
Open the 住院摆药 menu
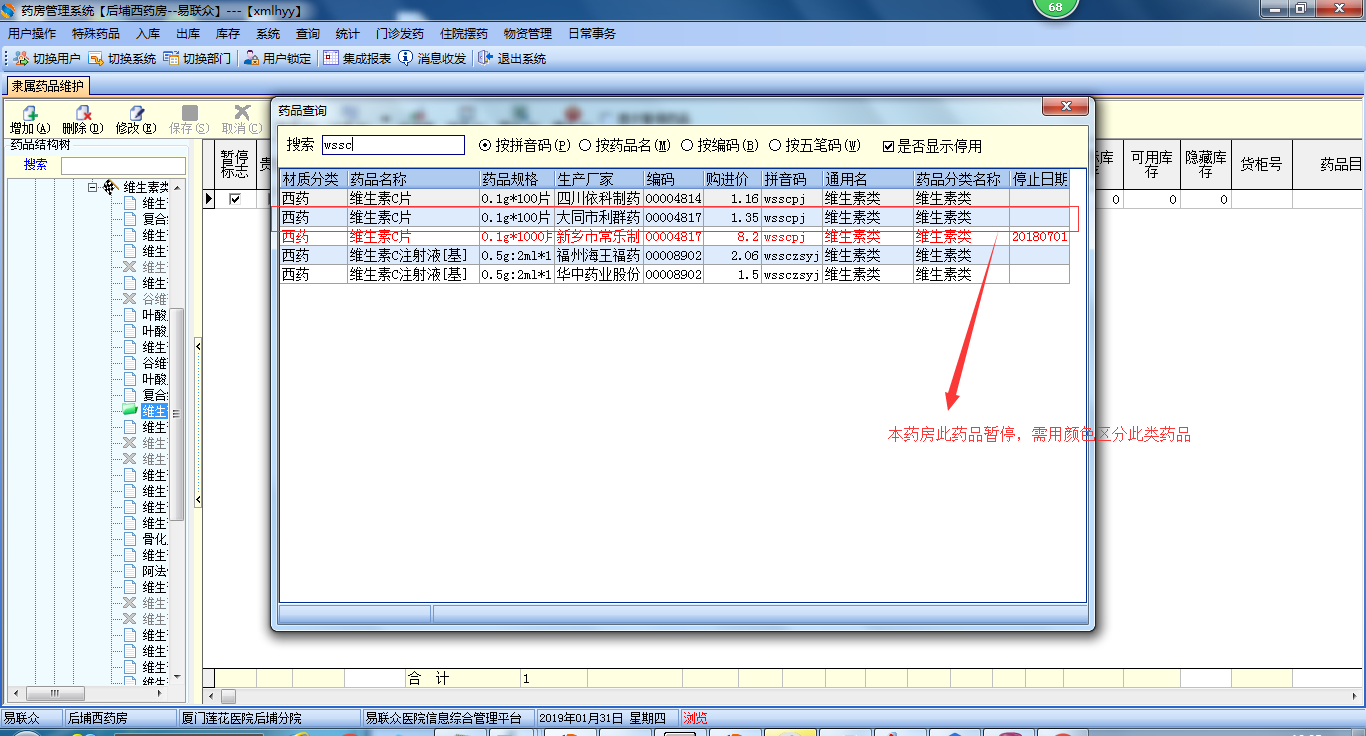(464, 33)
